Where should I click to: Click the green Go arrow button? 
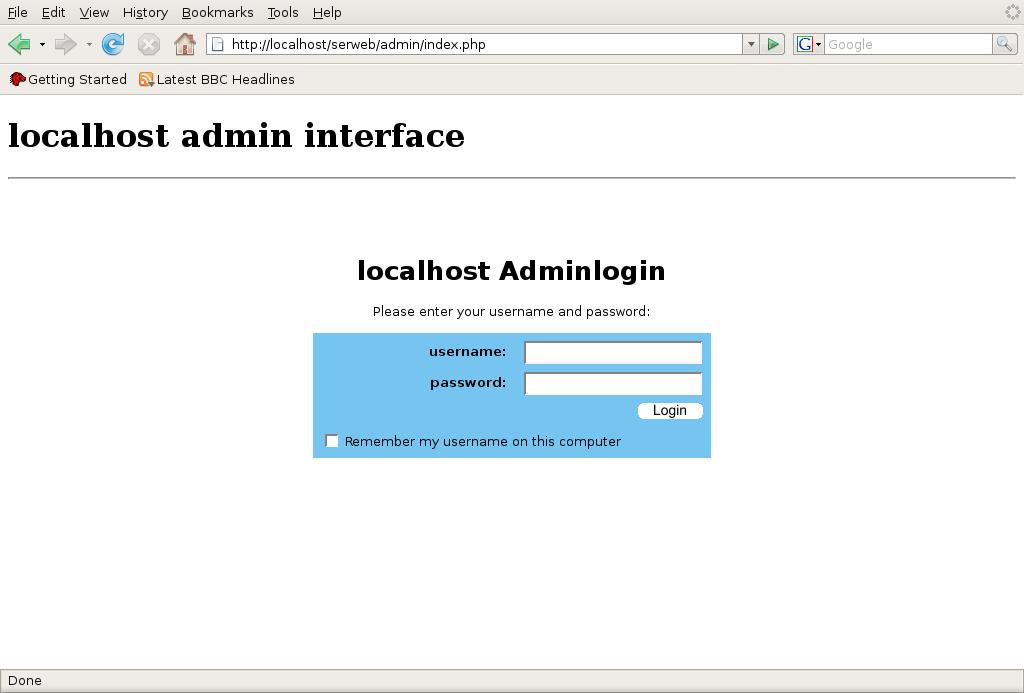[773, 44]
